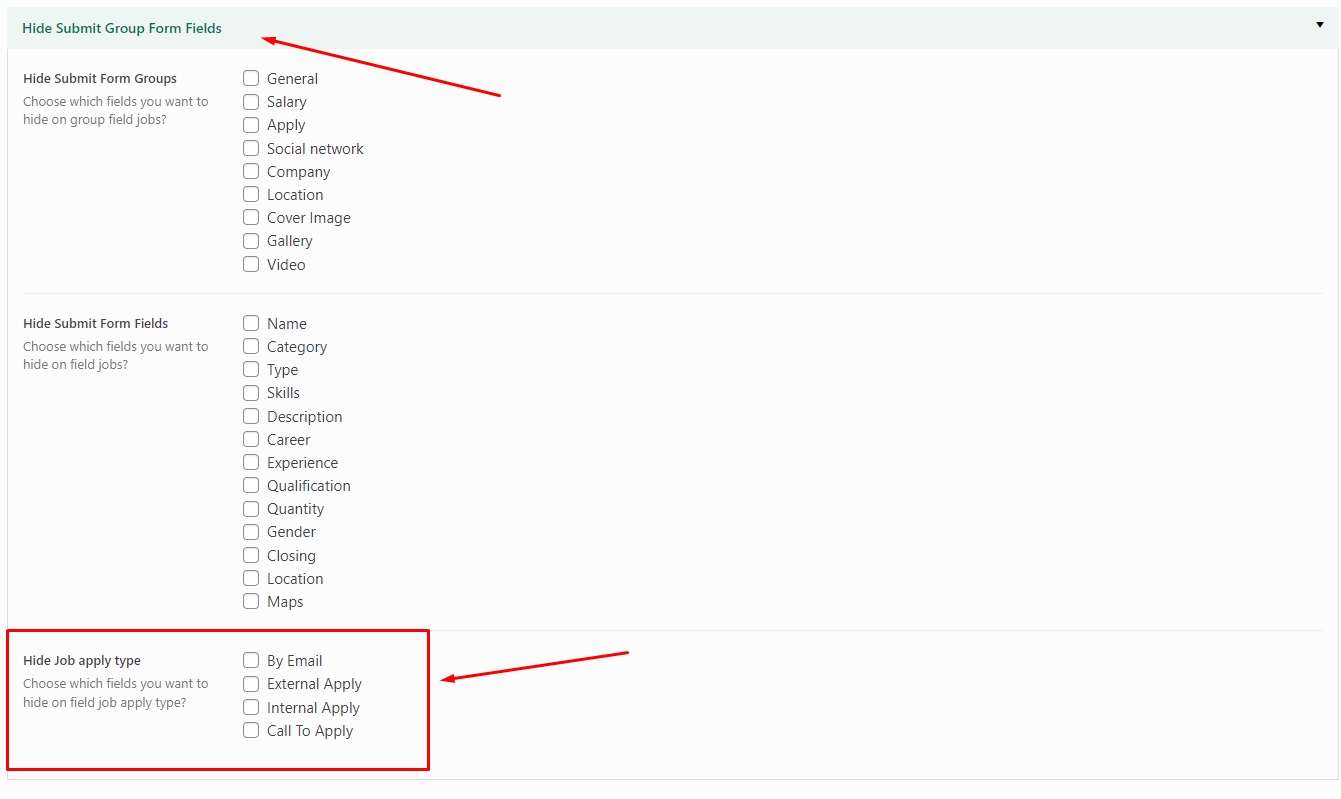This screenshot has height=799, width=1341.
Task: Select the Skills checkbox
Action: (251, 392)
